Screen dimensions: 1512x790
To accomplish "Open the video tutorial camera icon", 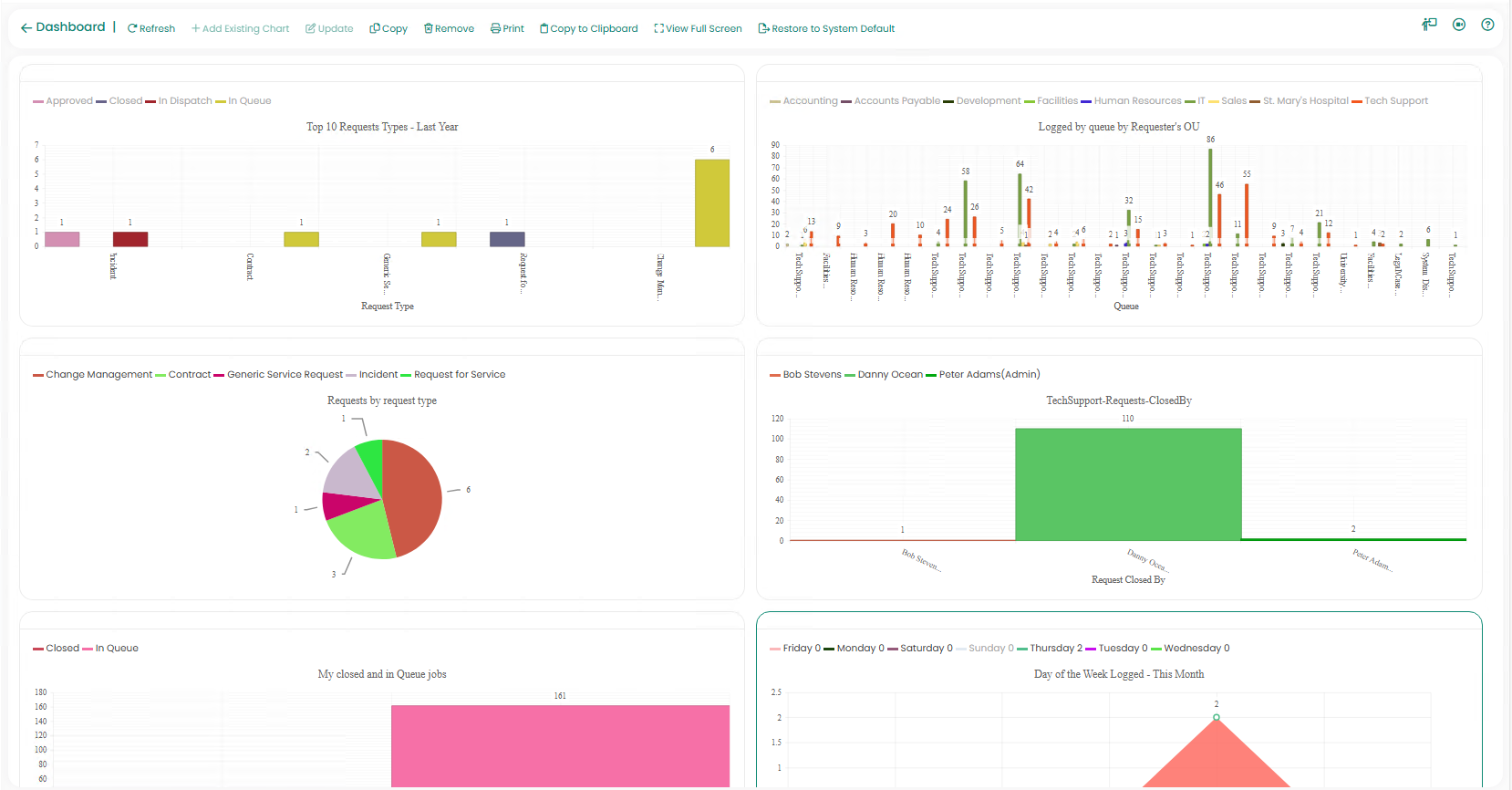I will pyautogui.click(x=1459, y=25).
